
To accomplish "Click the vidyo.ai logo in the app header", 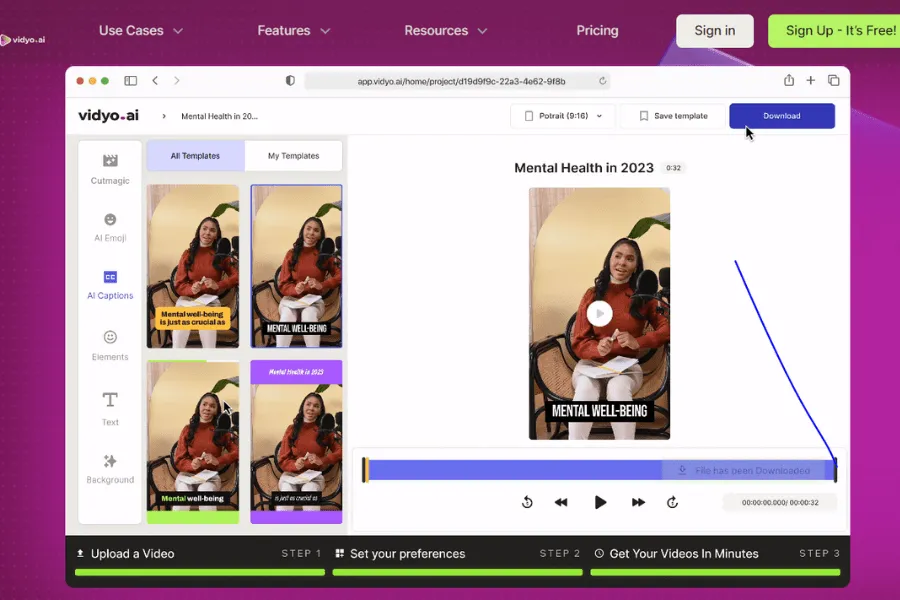I will click(108, 115).
